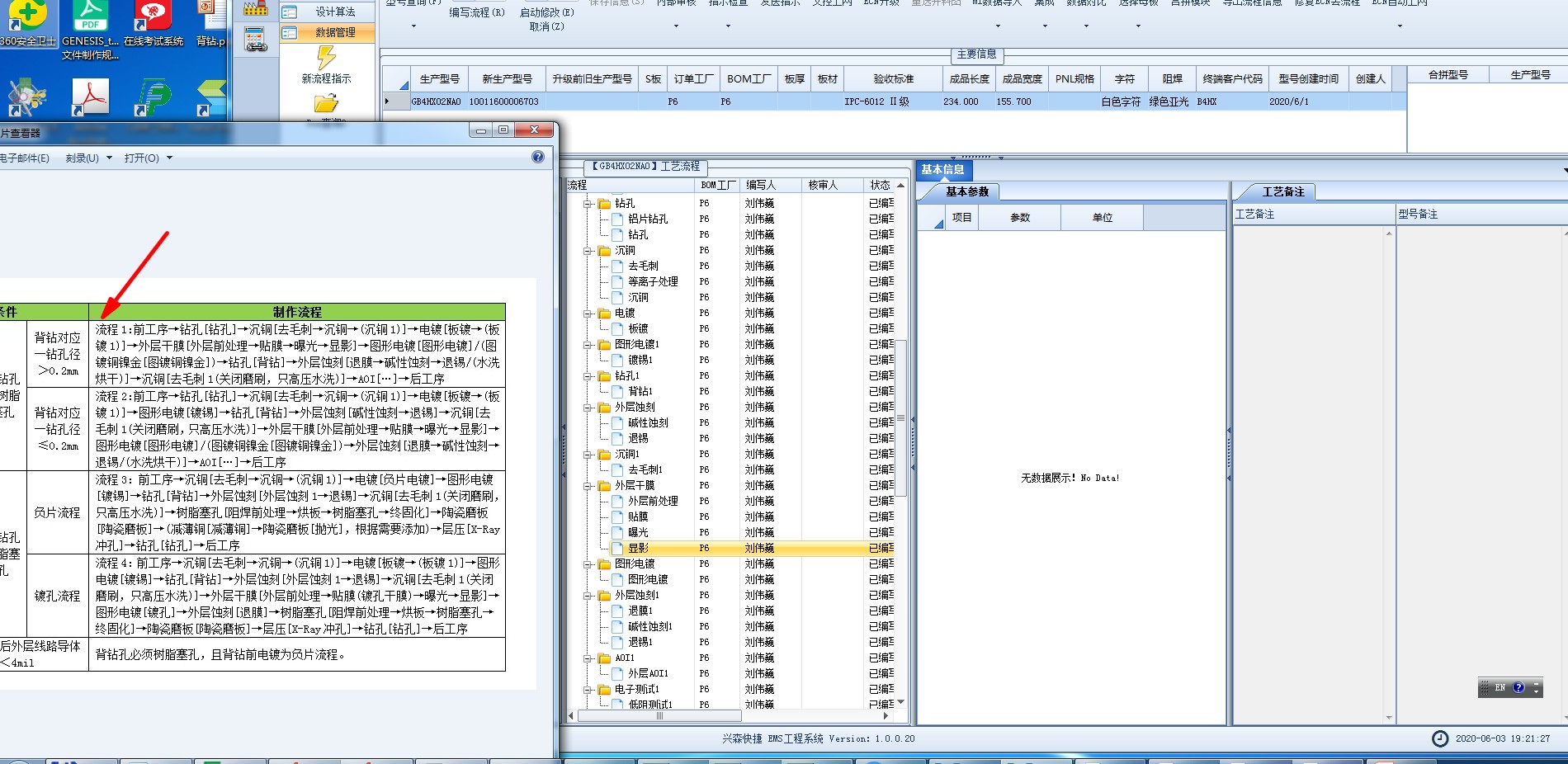Collapse the 电镀 tree node
The width and height of the screenshot is (1568, 764).
coord(588,314)
